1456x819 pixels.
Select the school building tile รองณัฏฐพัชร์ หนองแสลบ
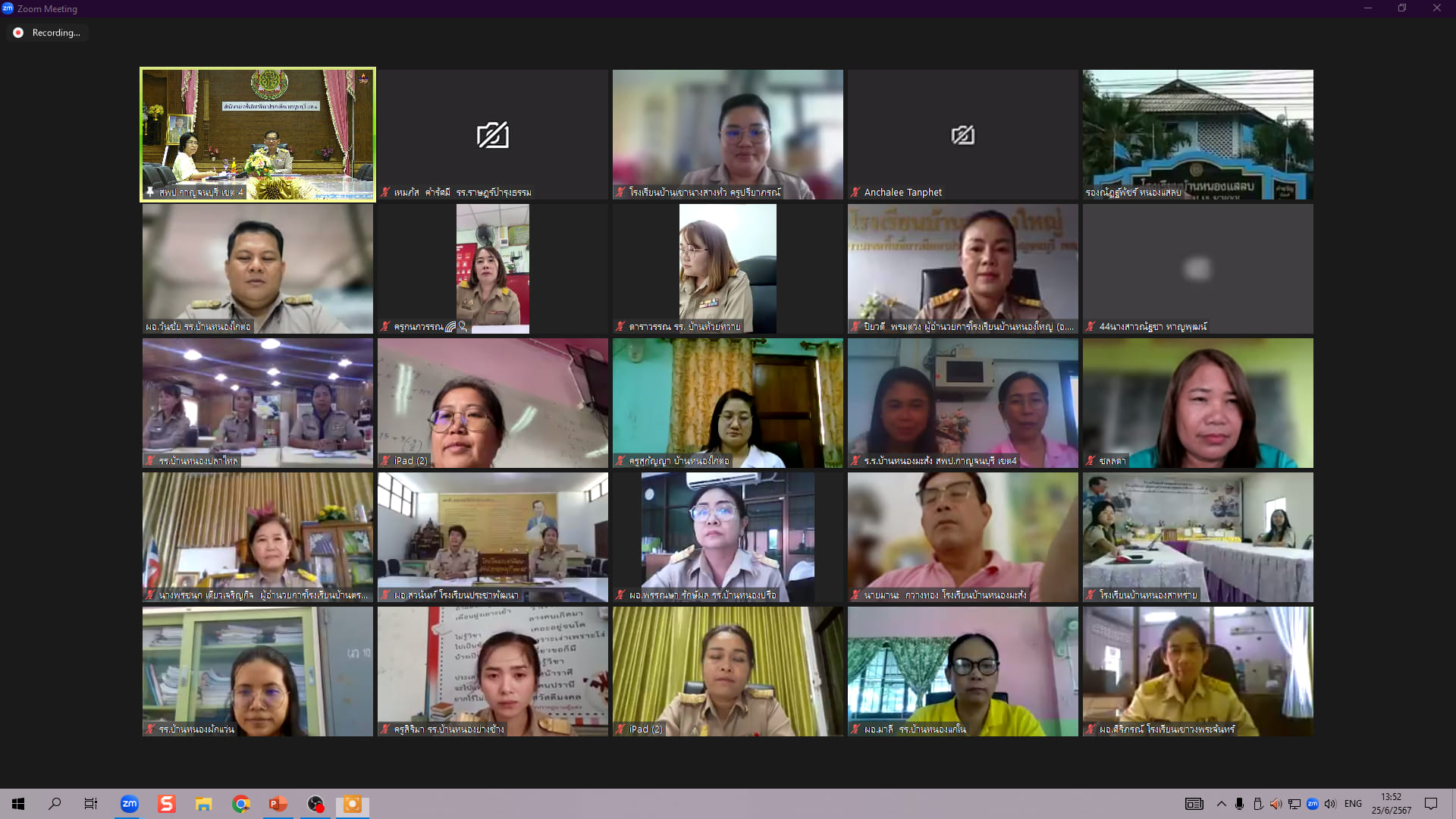coord(1198,134)
